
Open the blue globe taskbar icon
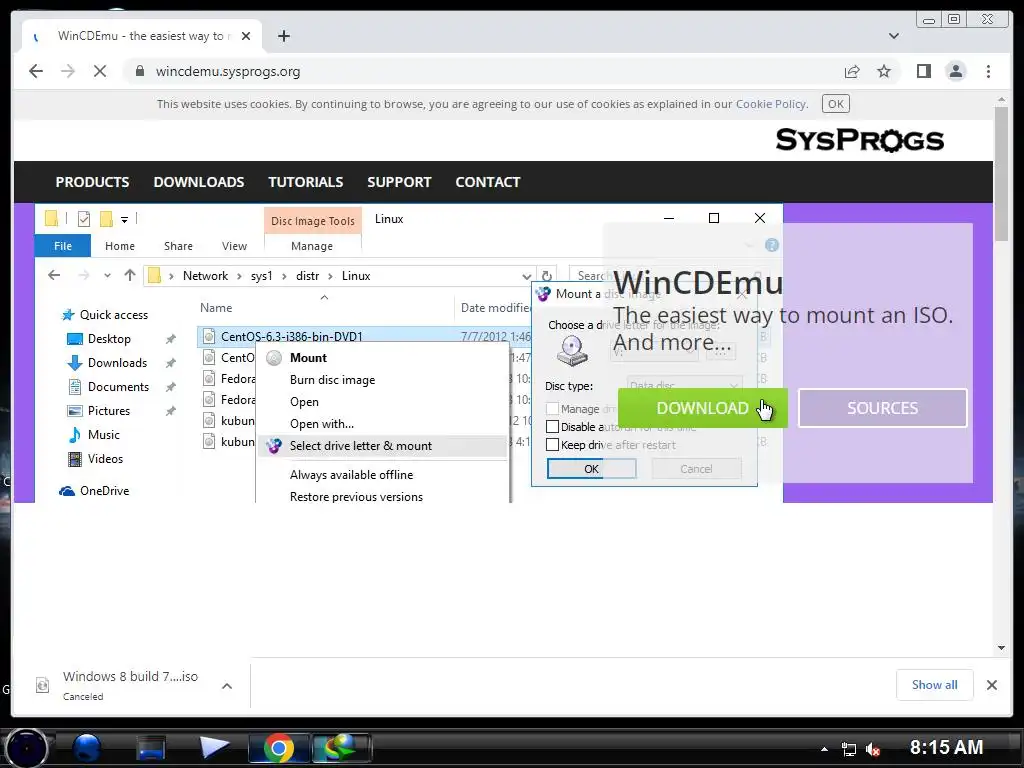point(87,748)
